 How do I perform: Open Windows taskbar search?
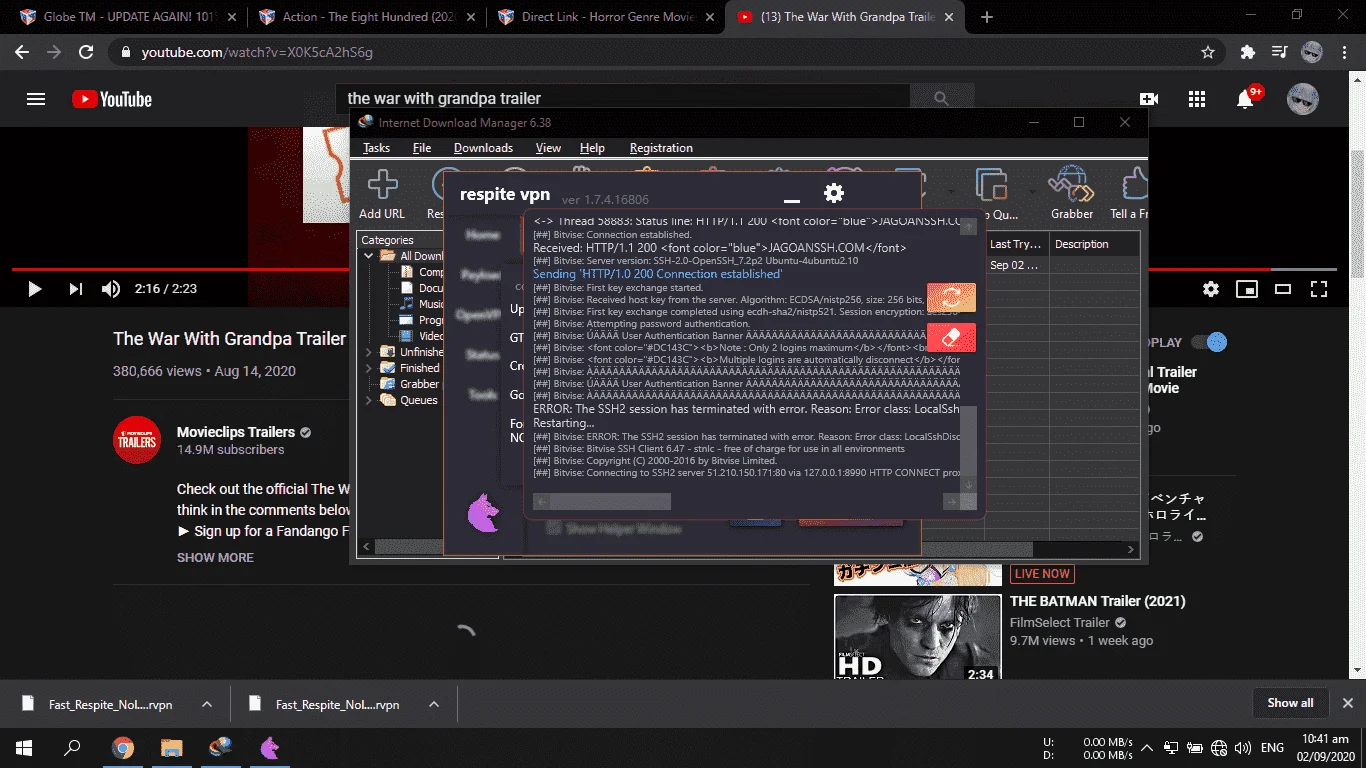click(x=72, y=748)
